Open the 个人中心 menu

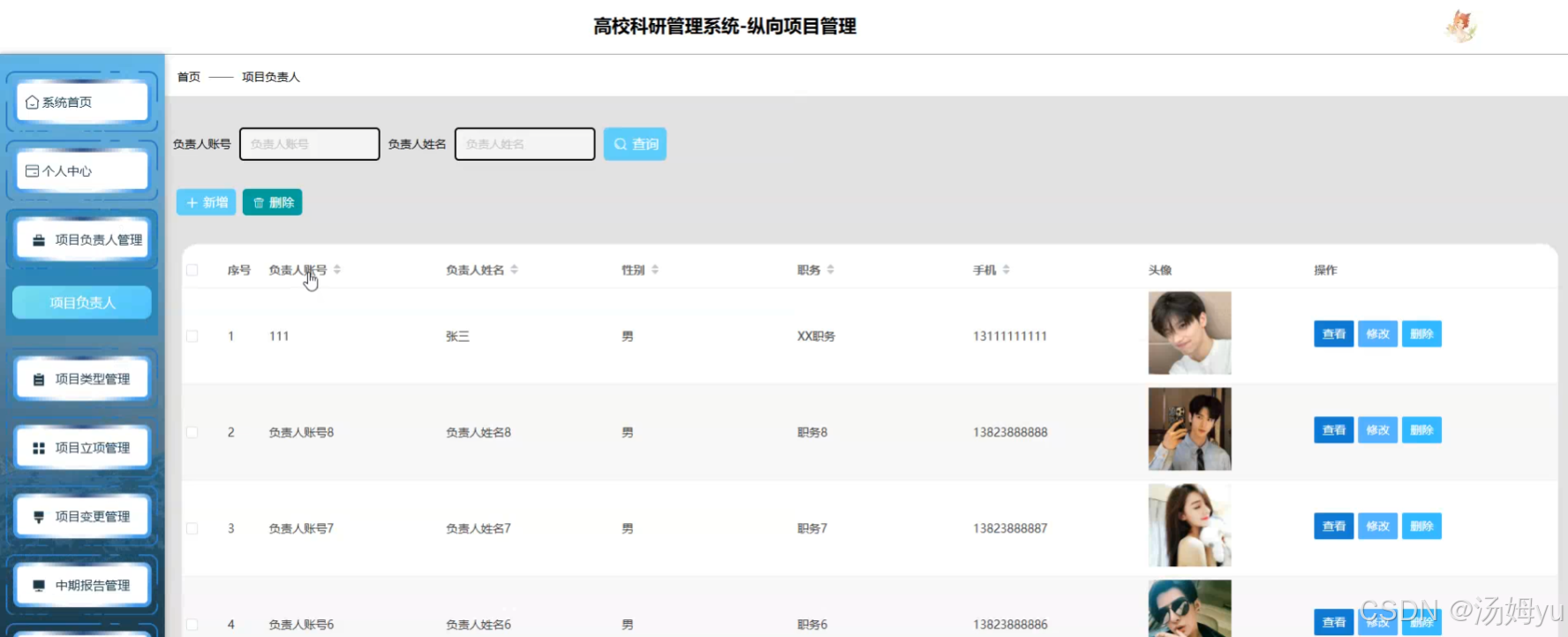[x=82, y=171]
